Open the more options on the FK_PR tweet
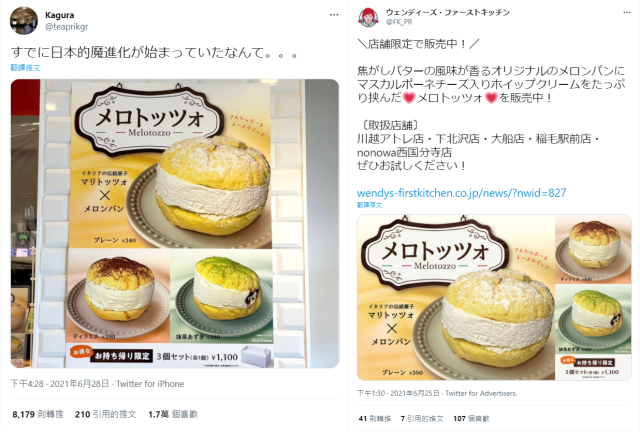Viewport: 640px width, 432px height. (x=627, y=13)
